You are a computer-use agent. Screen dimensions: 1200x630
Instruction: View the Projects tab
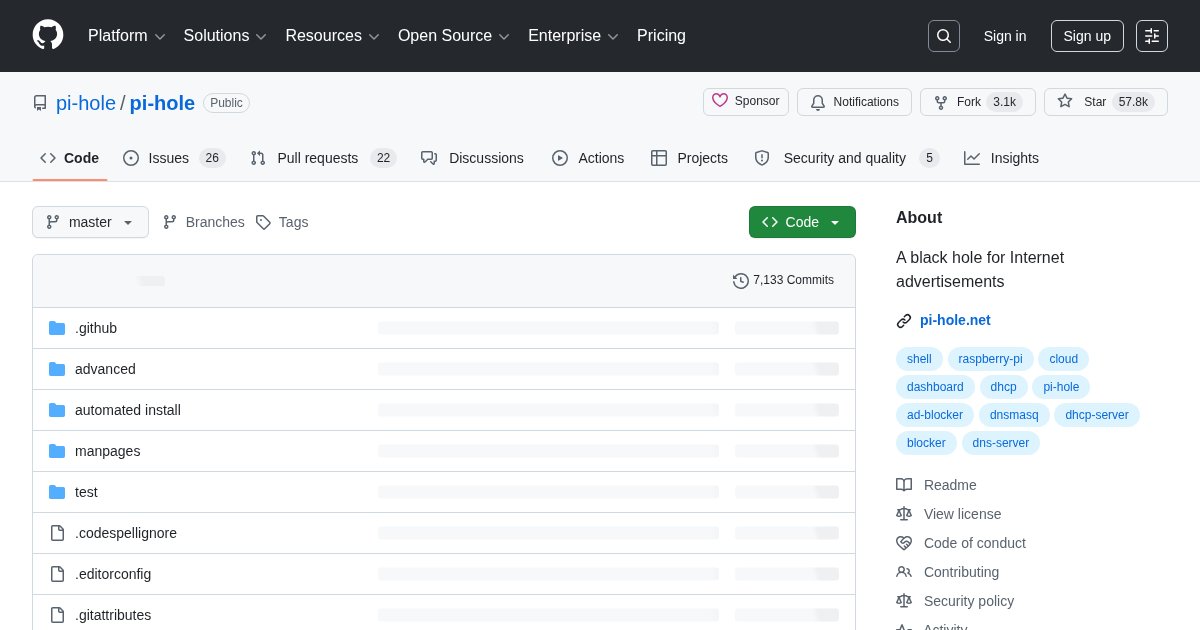coord(689,158)
